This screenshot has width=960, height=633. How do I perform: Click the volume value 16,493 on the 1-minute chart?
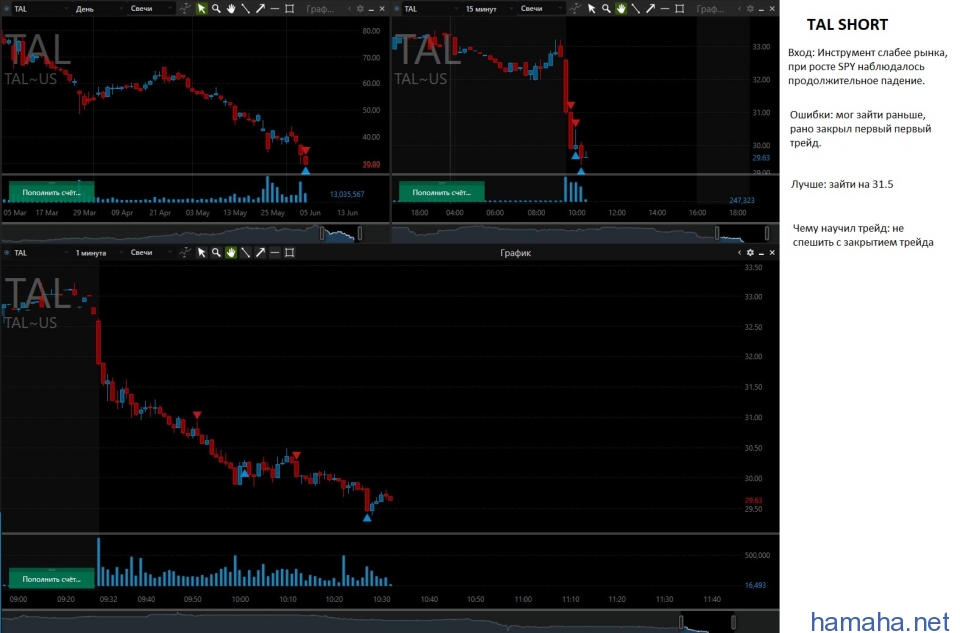[x=756, y=585]
